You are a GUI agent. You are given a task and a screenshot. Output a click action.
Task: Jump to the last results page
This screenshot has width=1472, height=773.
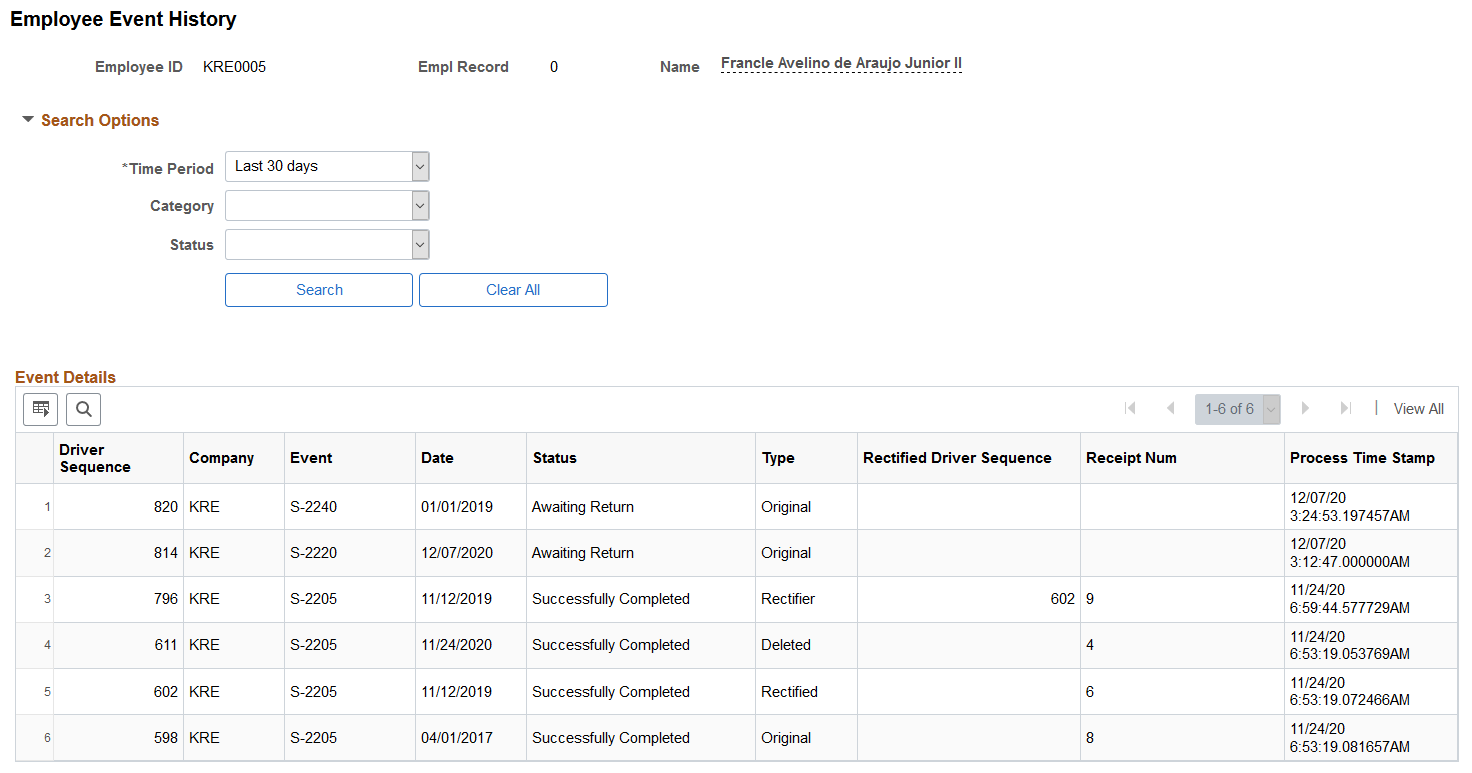click(x=1345, y=408)
